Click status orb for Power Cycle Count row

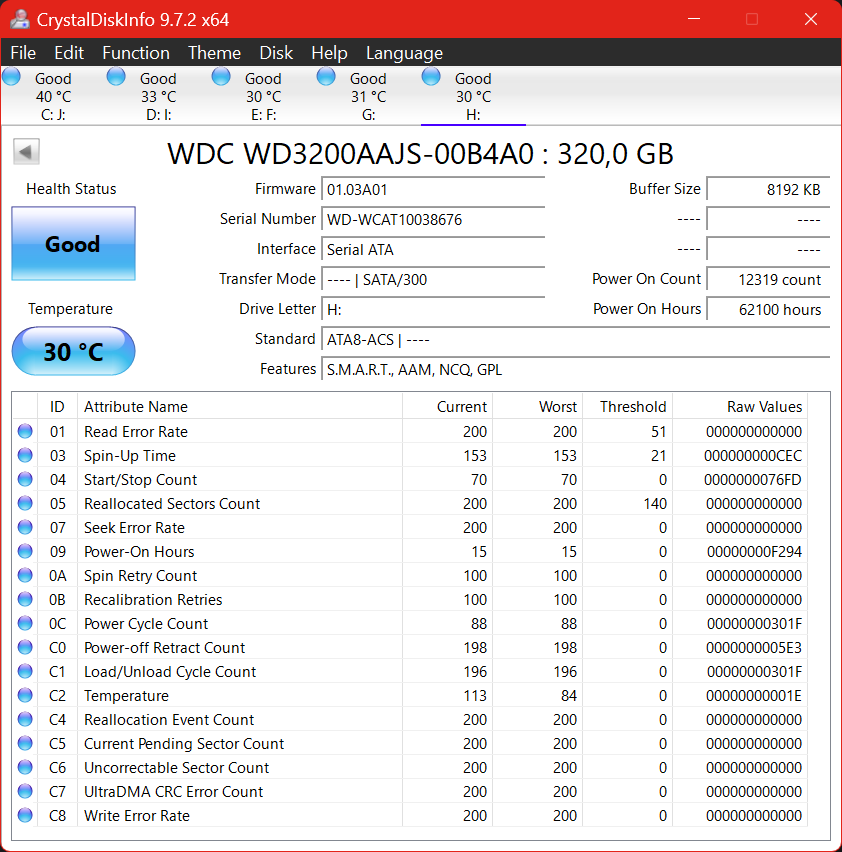coord(25,623)
